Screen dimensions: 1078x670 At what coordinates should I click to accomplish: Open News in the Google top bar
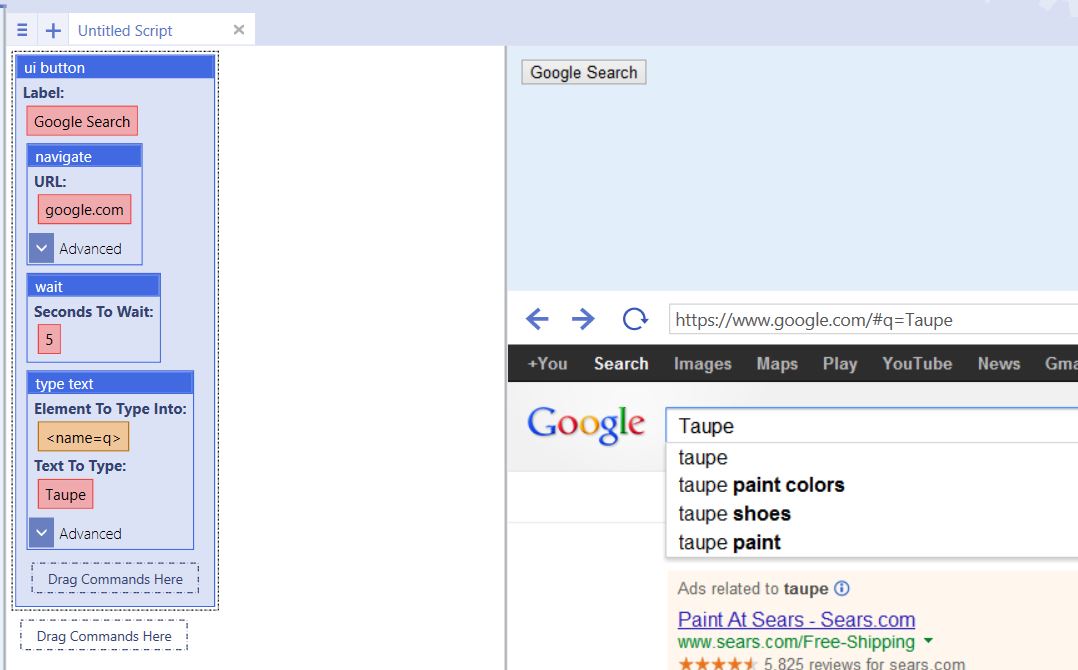click(999, 364)
